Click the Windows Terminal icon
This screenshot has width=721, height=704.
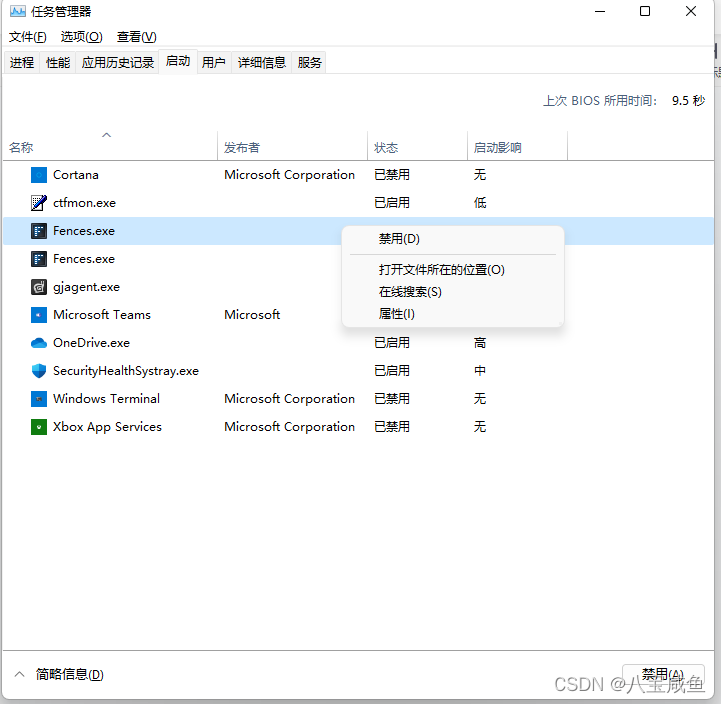point(39,399)
